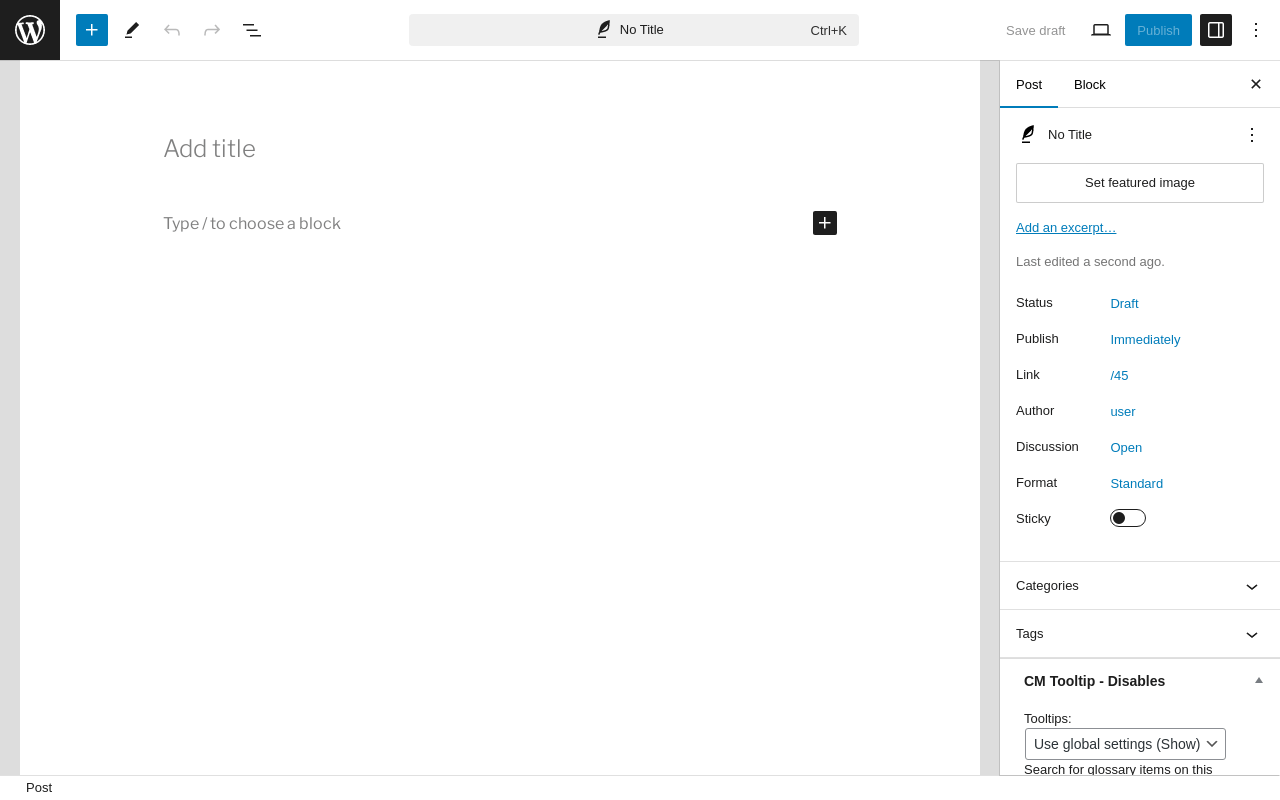Change the author user
Viewport: 1280px width, 800px height.
tap(1123, 411)
